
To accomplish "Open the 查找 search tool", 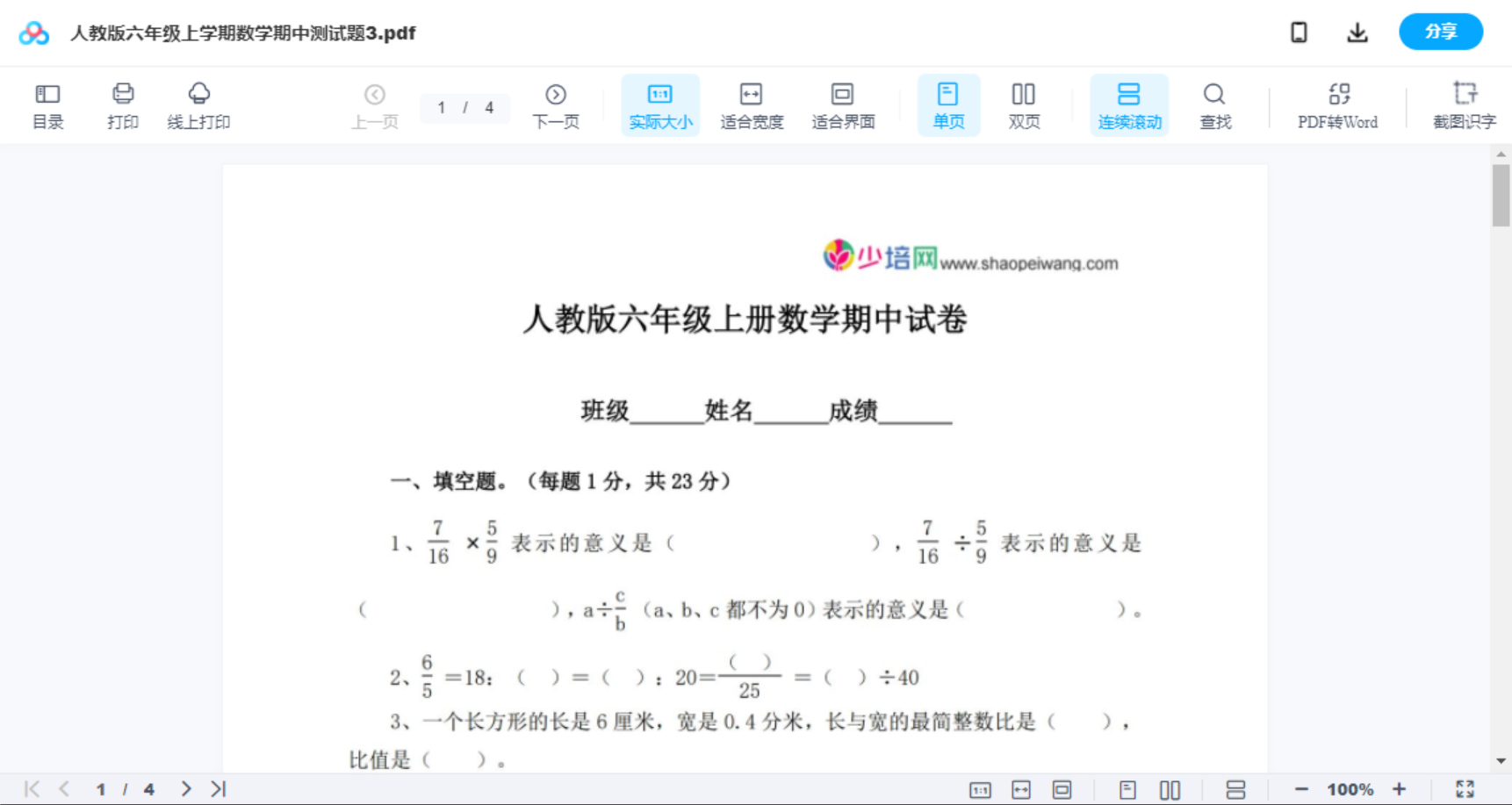I will [x=1214, y=105].
